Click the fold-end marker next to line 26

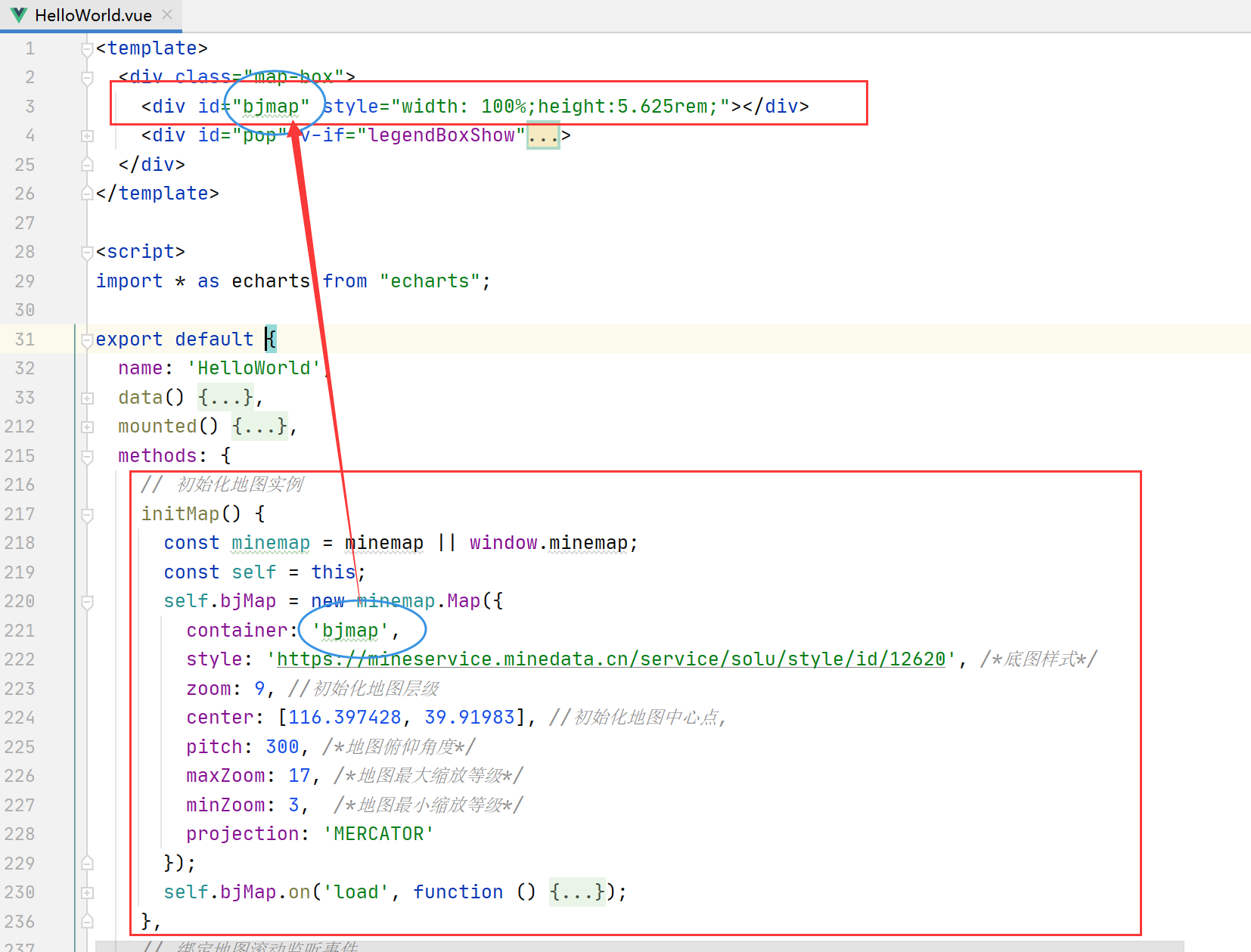(86, 193)
